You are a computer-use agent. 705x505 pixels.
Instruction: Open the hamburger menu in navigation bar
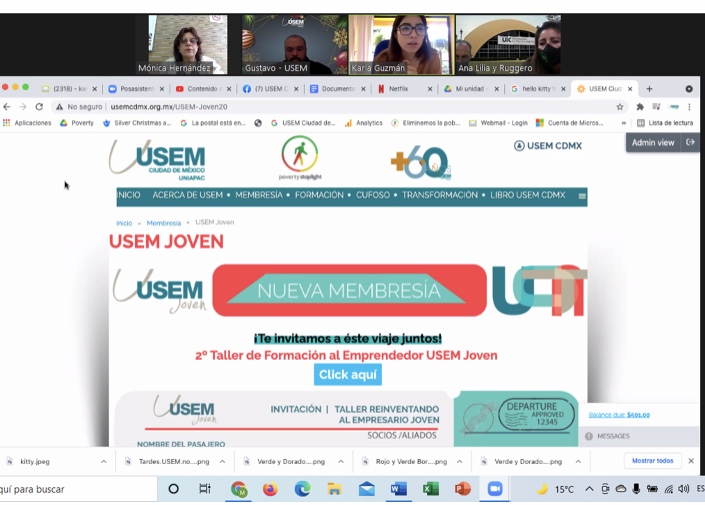point(582,196)
